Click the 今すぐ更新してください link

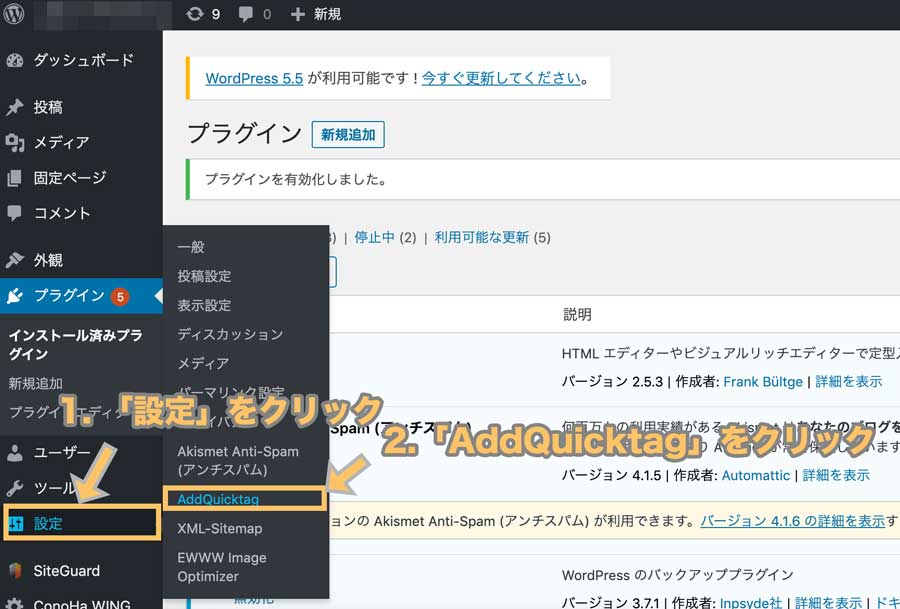(502, 78)
